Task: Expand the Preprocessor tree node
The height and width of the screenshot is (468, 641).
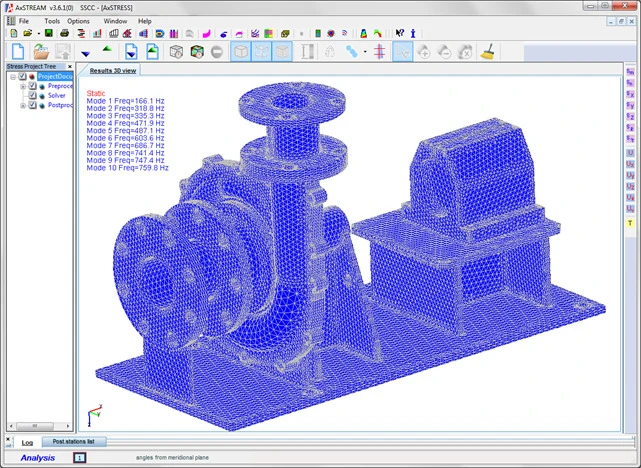Action: [22, 87]
